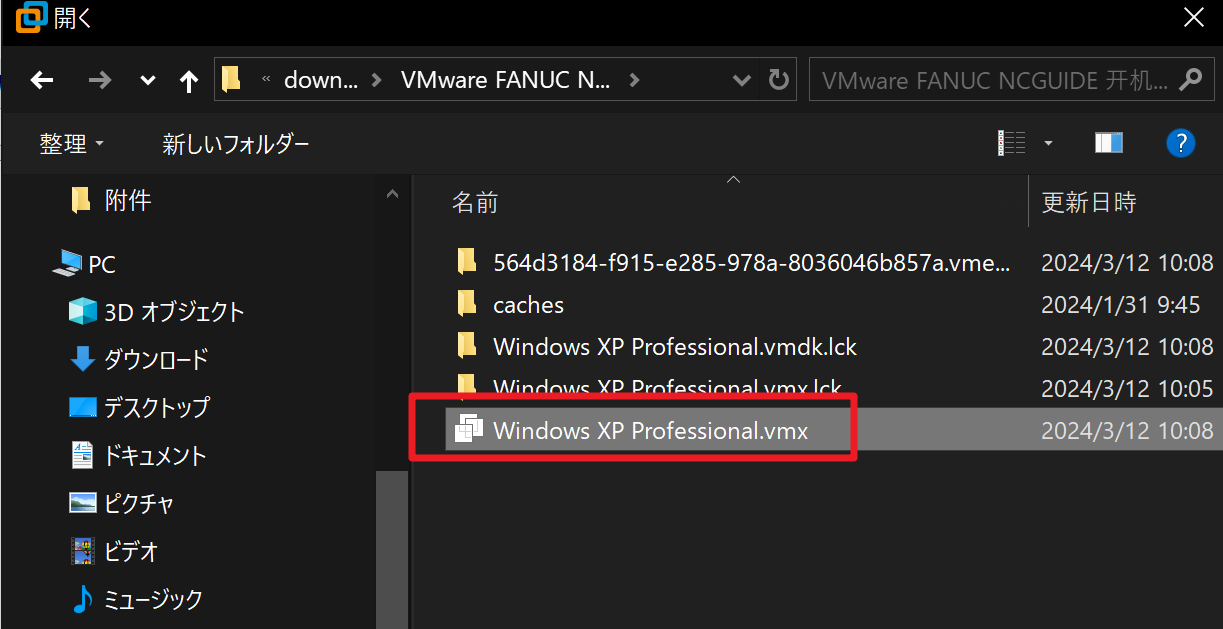Image resolution: width=1223 pixels, height=629 pixels.
Task: Click the 3D オブジェクト cube icon
Action: tap(82, 311)
